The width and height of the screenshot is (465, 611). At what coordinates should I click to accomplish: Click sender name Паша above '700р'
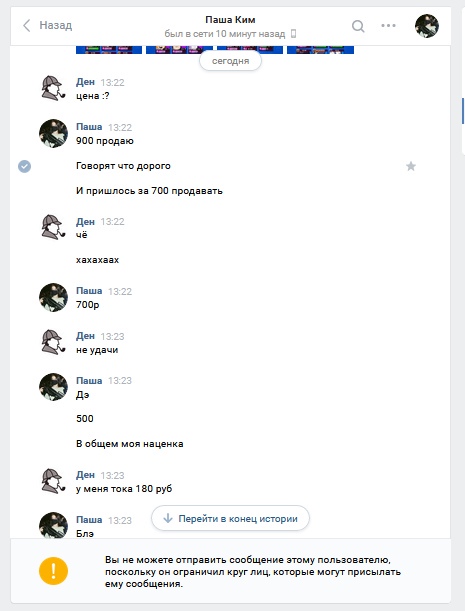pos(89,291)
